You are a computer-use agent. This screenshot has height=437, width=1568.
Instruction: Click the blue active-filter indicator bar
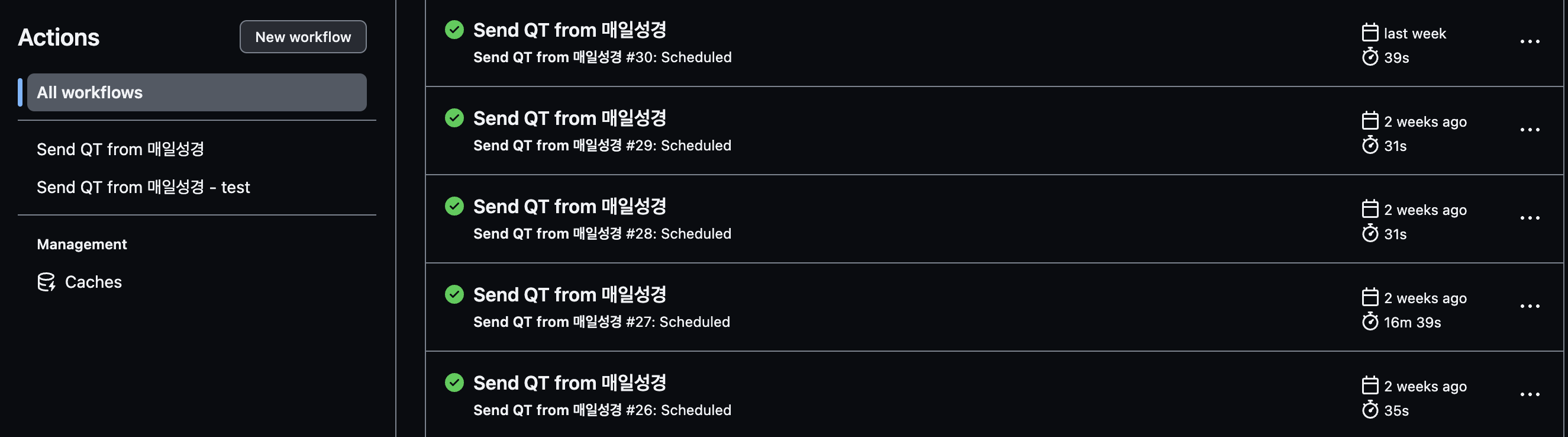pyautogui.click(x=21, y=92)
